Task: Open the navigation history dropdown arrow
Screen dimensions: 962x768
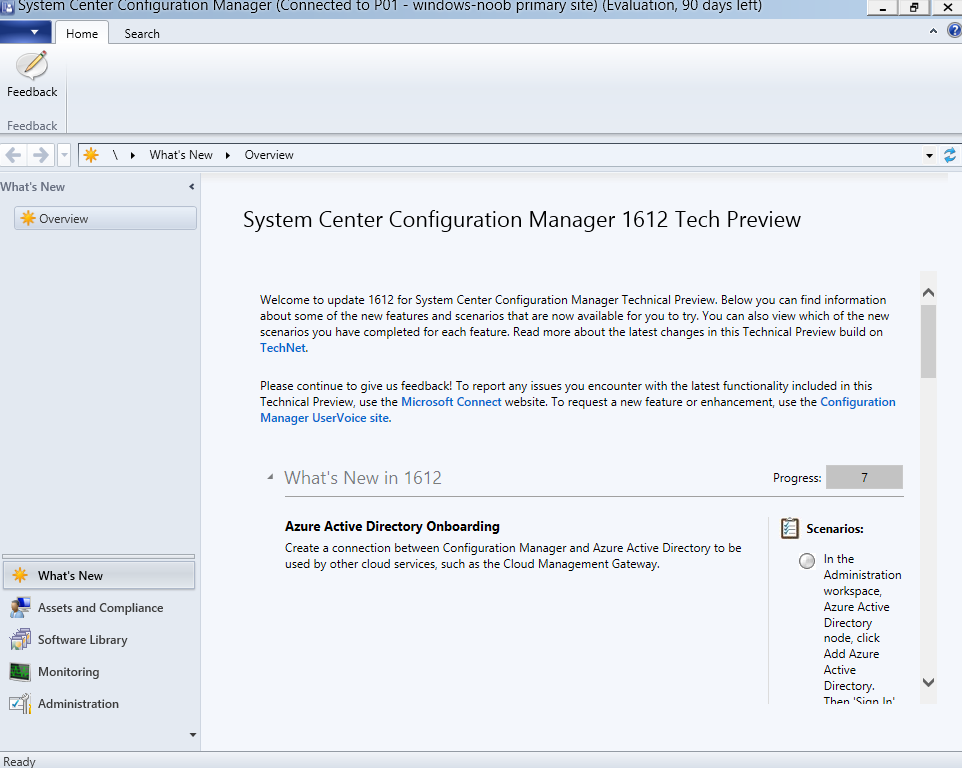Action: tap(64, 155)
